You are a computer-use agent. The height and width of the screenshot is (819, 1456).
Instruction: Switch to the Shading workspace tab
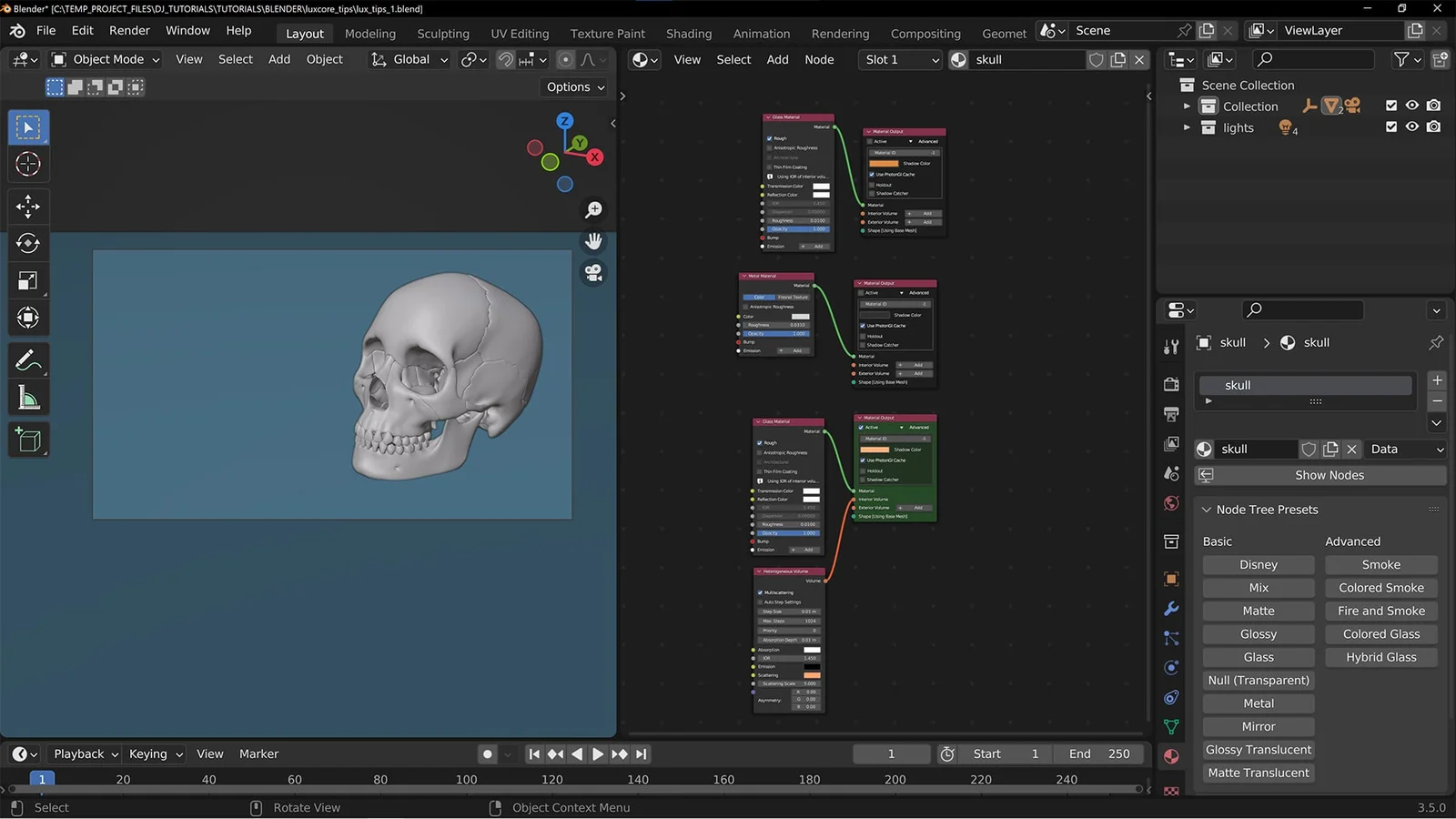(x=688, y=33)
